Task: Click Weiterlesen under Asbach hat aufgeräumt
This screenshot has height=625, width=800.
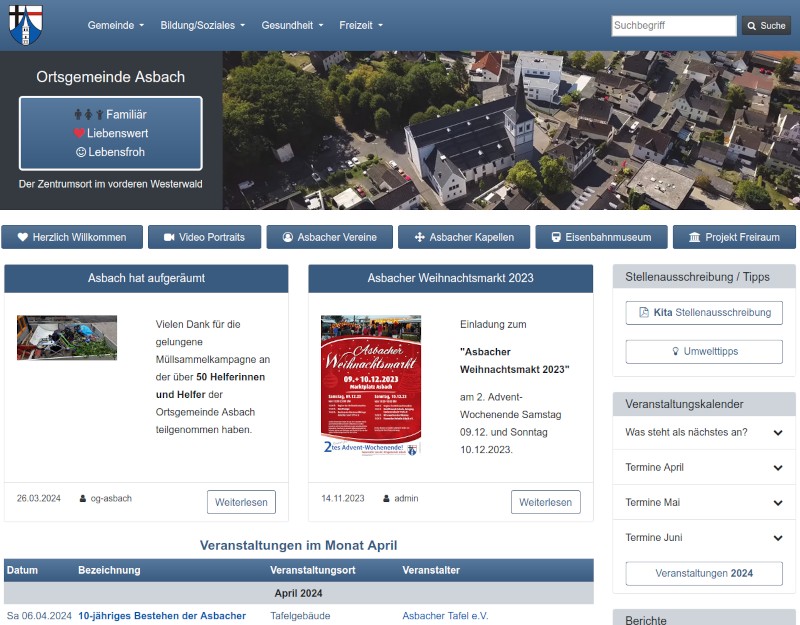Action: click(241, 502)
